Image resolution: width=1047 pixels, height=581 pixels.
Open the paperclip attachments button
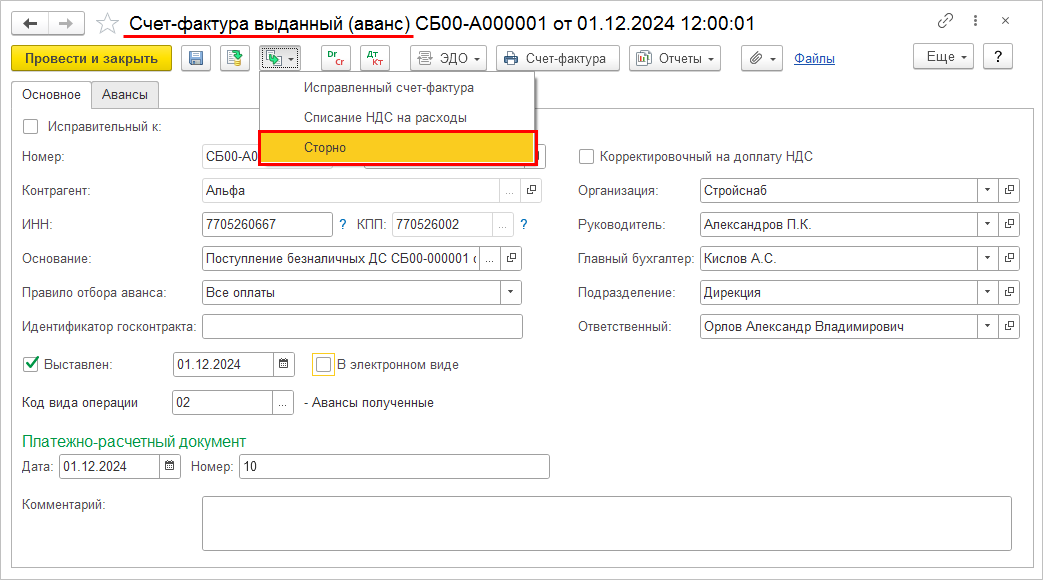point(760,58)
